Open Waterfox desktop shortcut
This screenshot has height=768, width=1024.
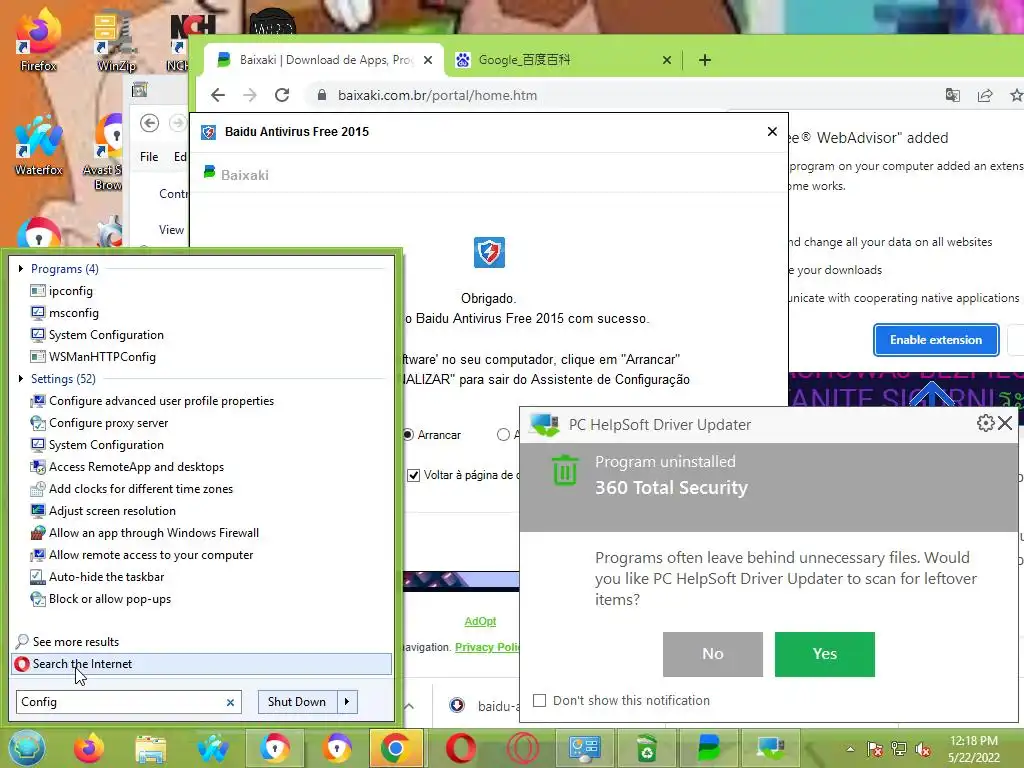(x=39, y=145)
